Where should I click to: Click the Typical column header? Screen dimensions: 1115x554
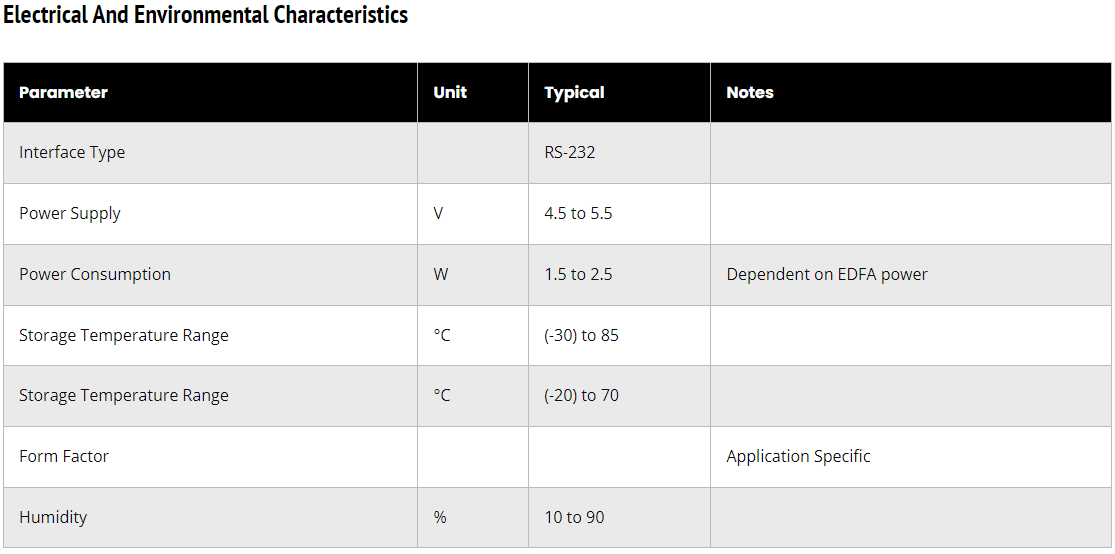pyautogui.click(x=574, y=92)
